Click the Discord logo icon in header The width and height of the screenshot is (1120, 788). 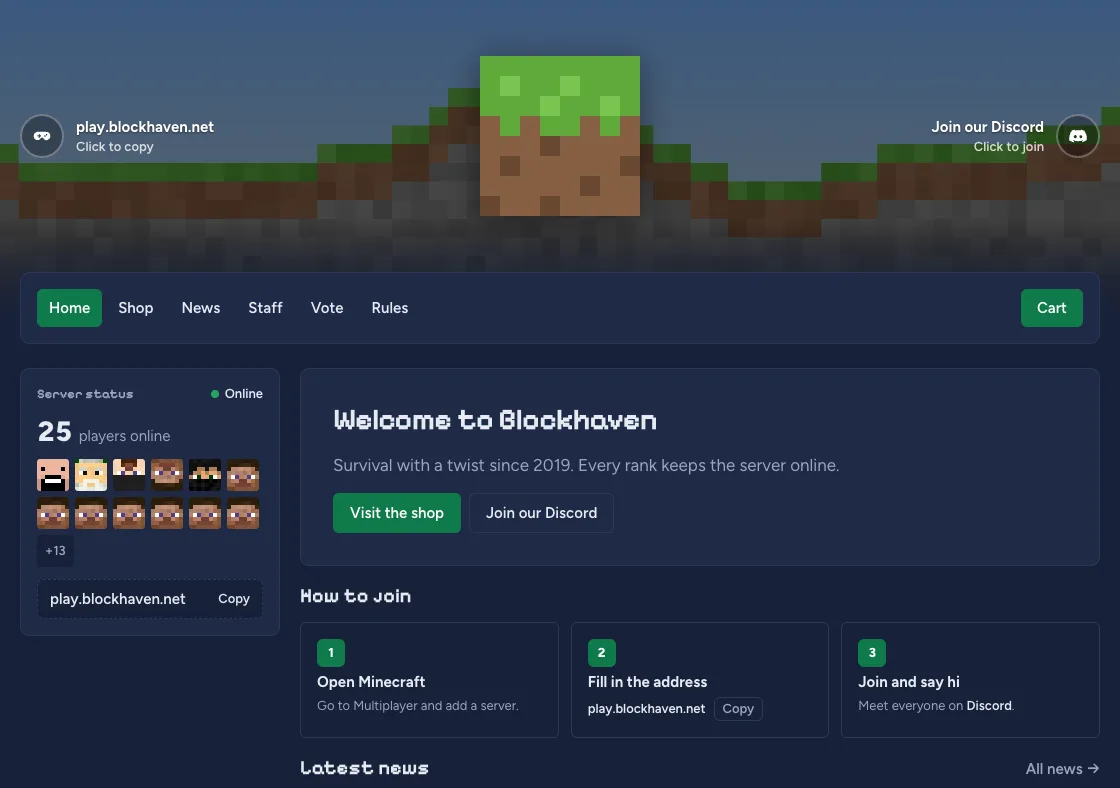1077,136
